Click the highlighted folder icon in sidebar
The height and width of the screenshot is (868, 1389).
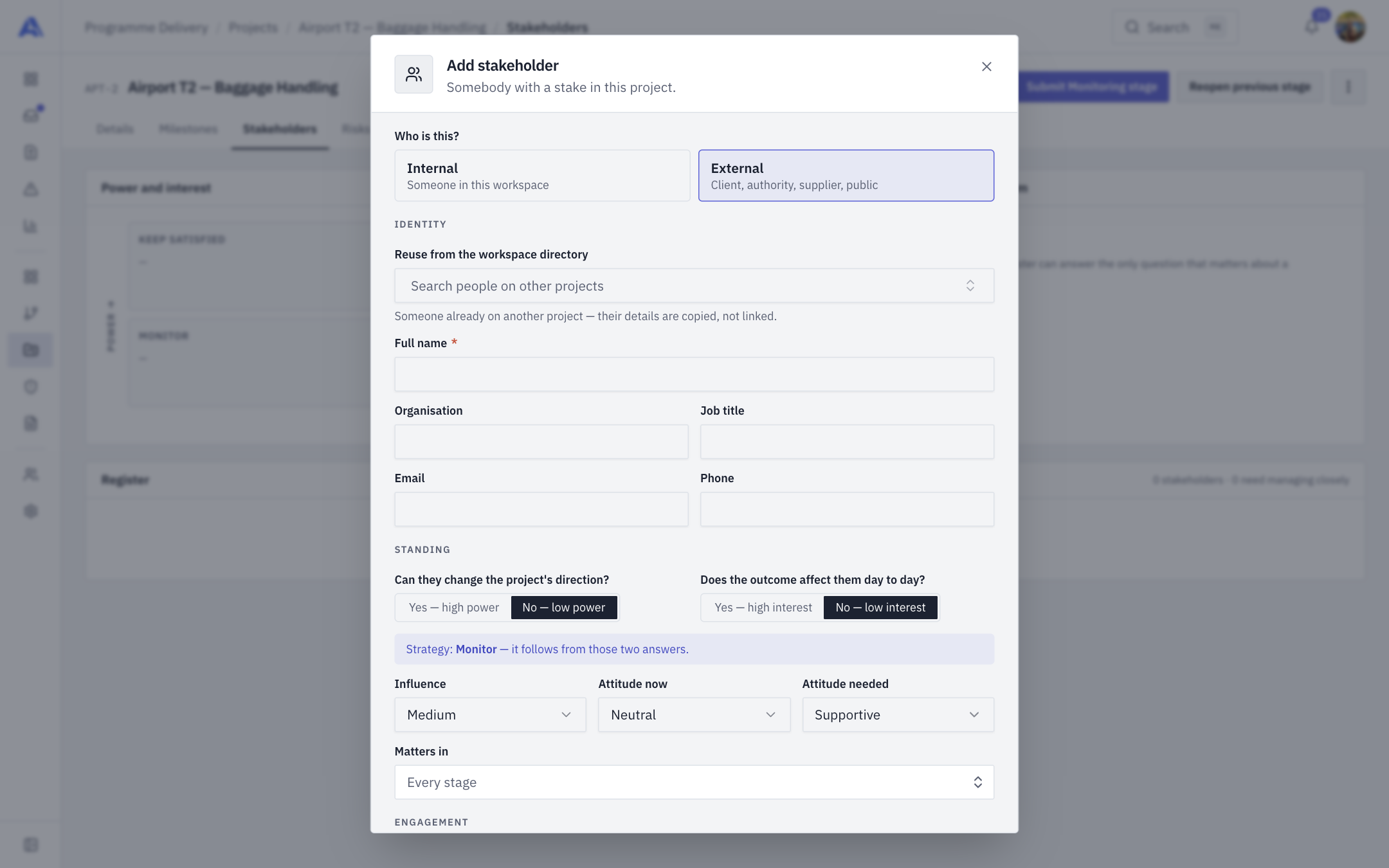pos(31,350)
